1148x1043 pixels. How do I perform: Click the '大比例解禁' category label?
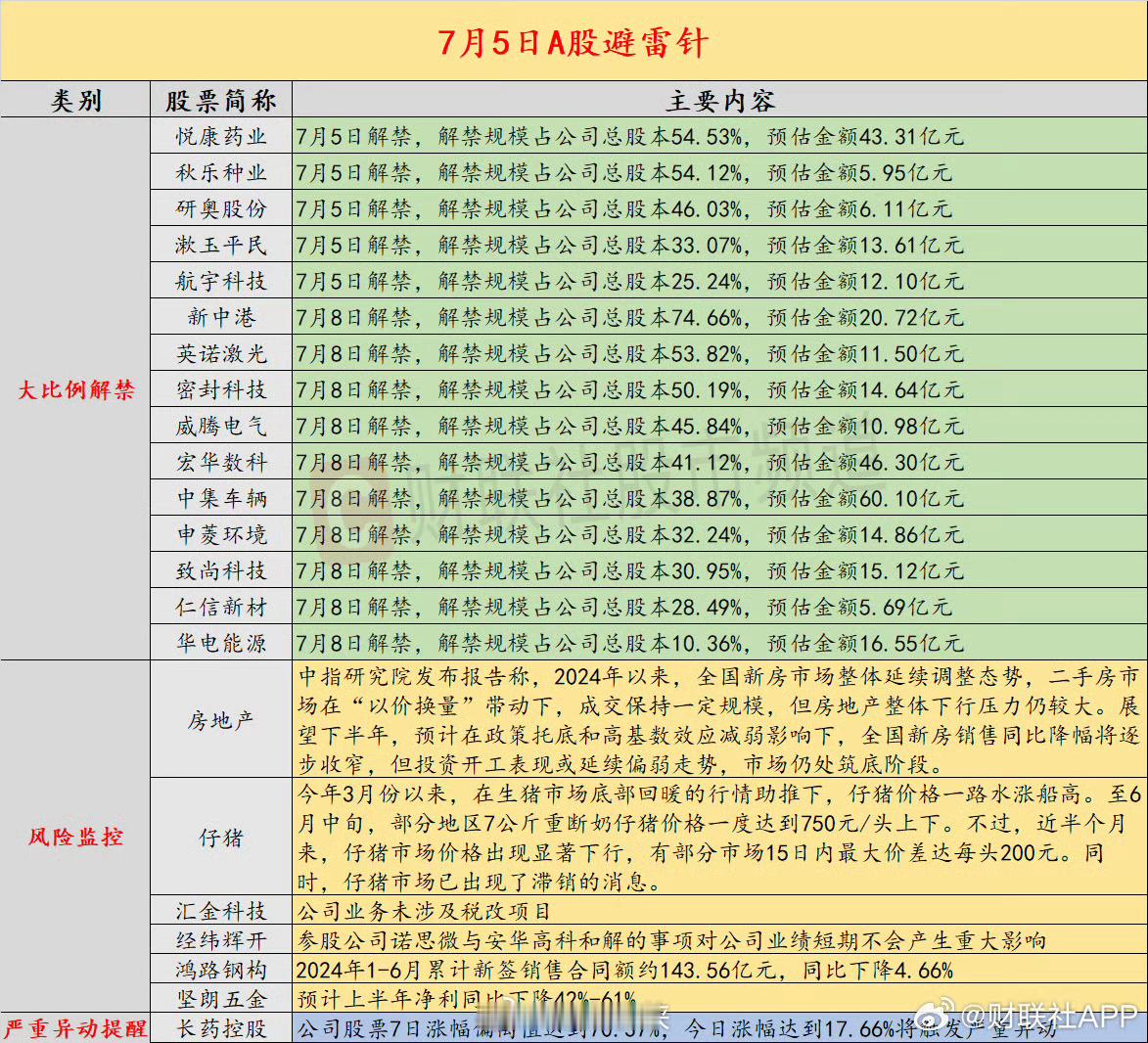(x=76, y=389)
